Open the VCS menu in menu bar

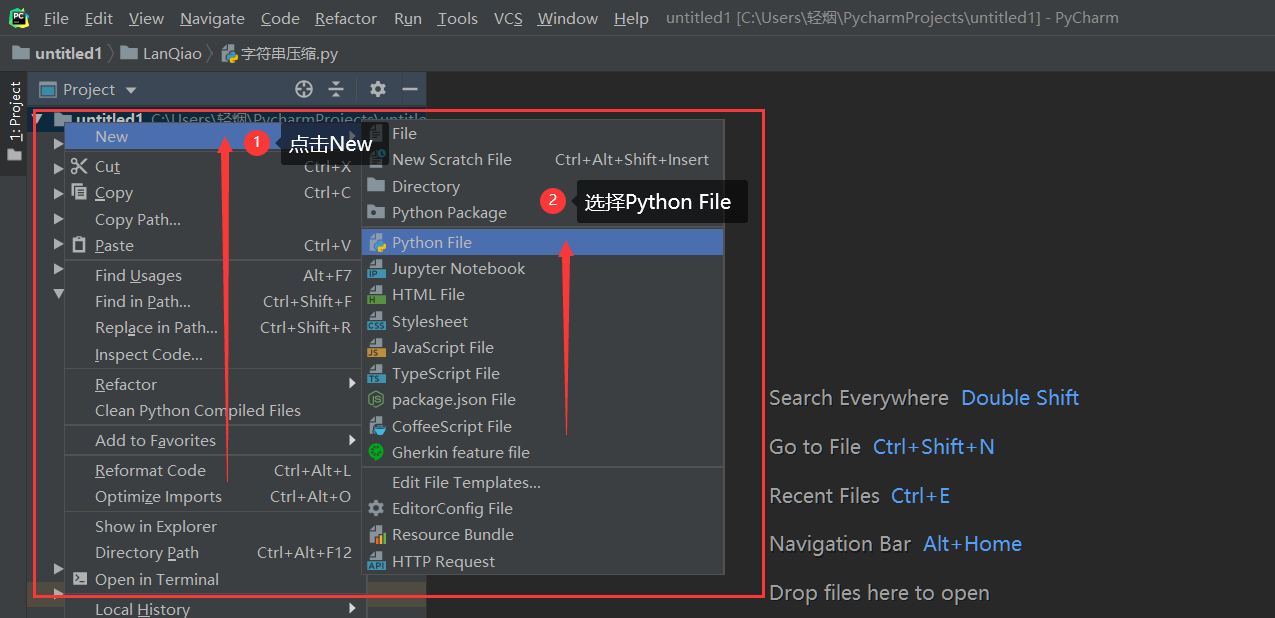pyautogui.click(x=508, y=18)
